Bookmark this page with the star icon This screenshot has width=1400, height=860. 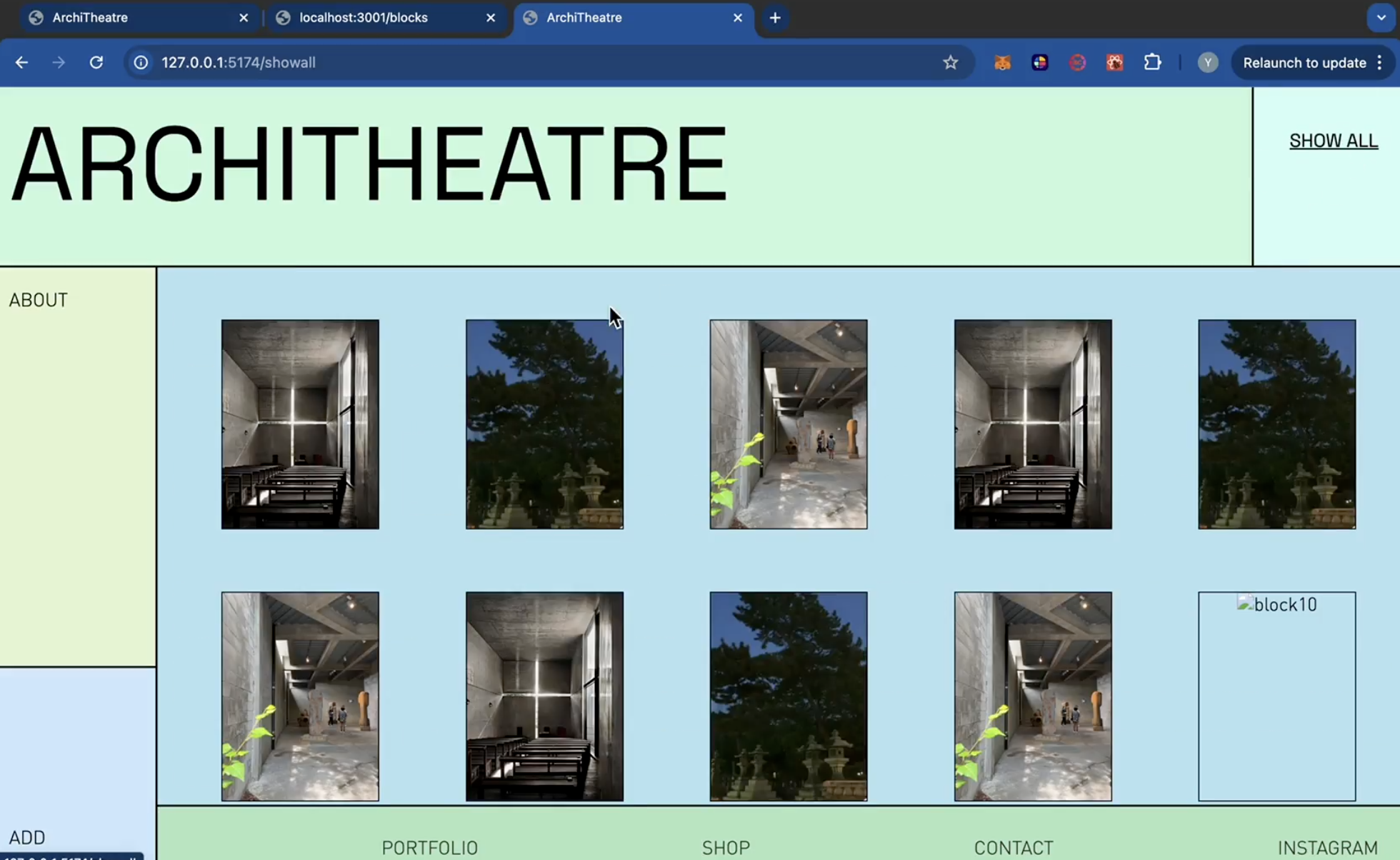tap(950, 63)
